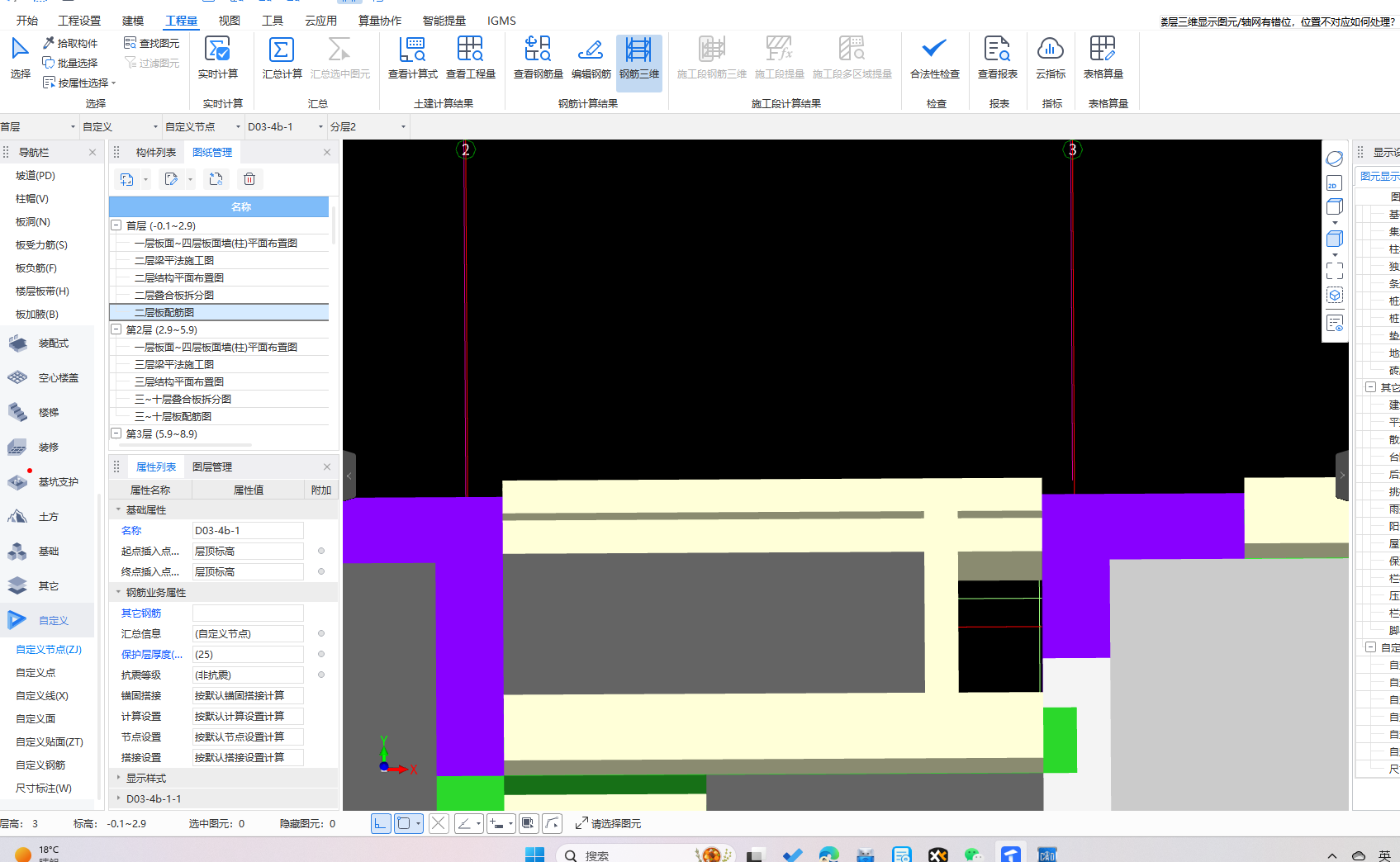Toggle the 汇总信息 附加 circle
The height and width of the screenshot is (862, 1400).
[x=321, y=633]
